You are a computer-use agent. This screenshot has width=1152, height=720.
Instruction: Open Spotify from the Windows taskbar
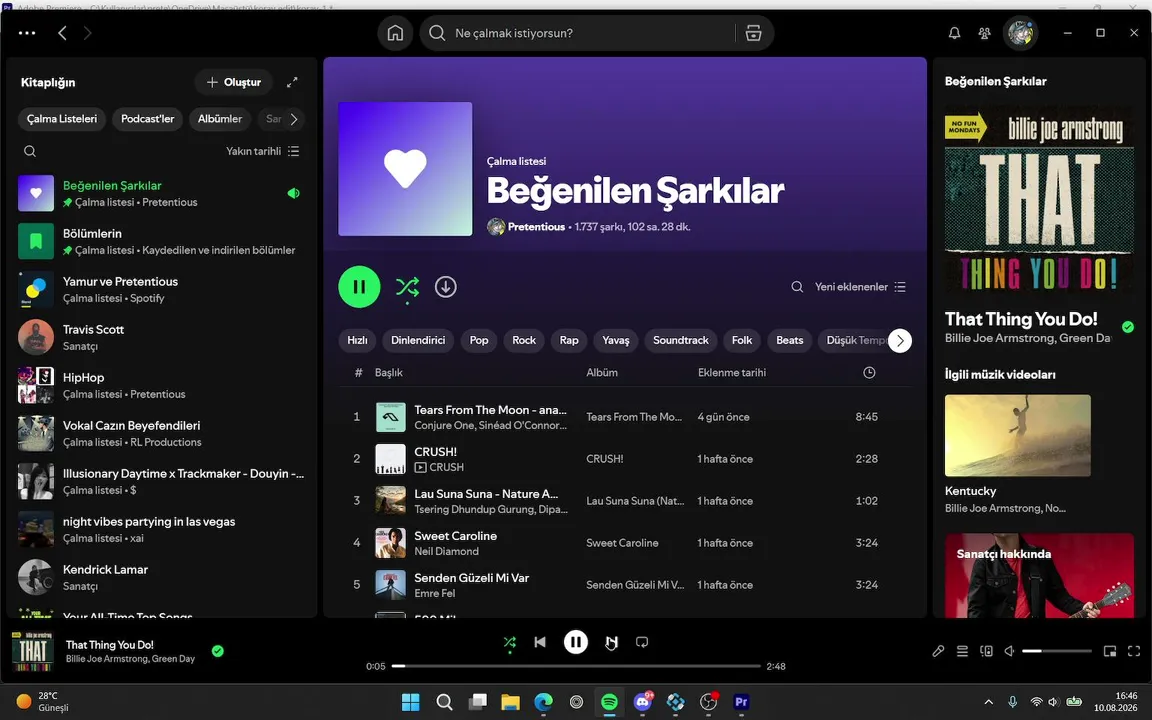coord(609,702)
